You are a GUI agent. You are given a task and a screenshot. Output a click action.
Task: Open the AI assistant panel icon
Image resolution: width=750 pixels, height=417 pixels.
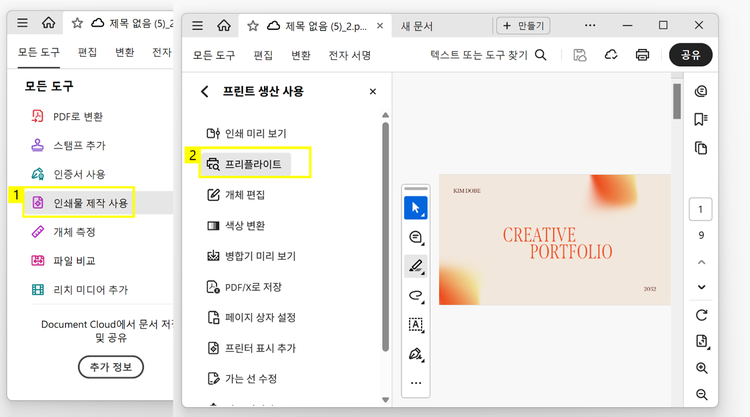tap(701, 91)
